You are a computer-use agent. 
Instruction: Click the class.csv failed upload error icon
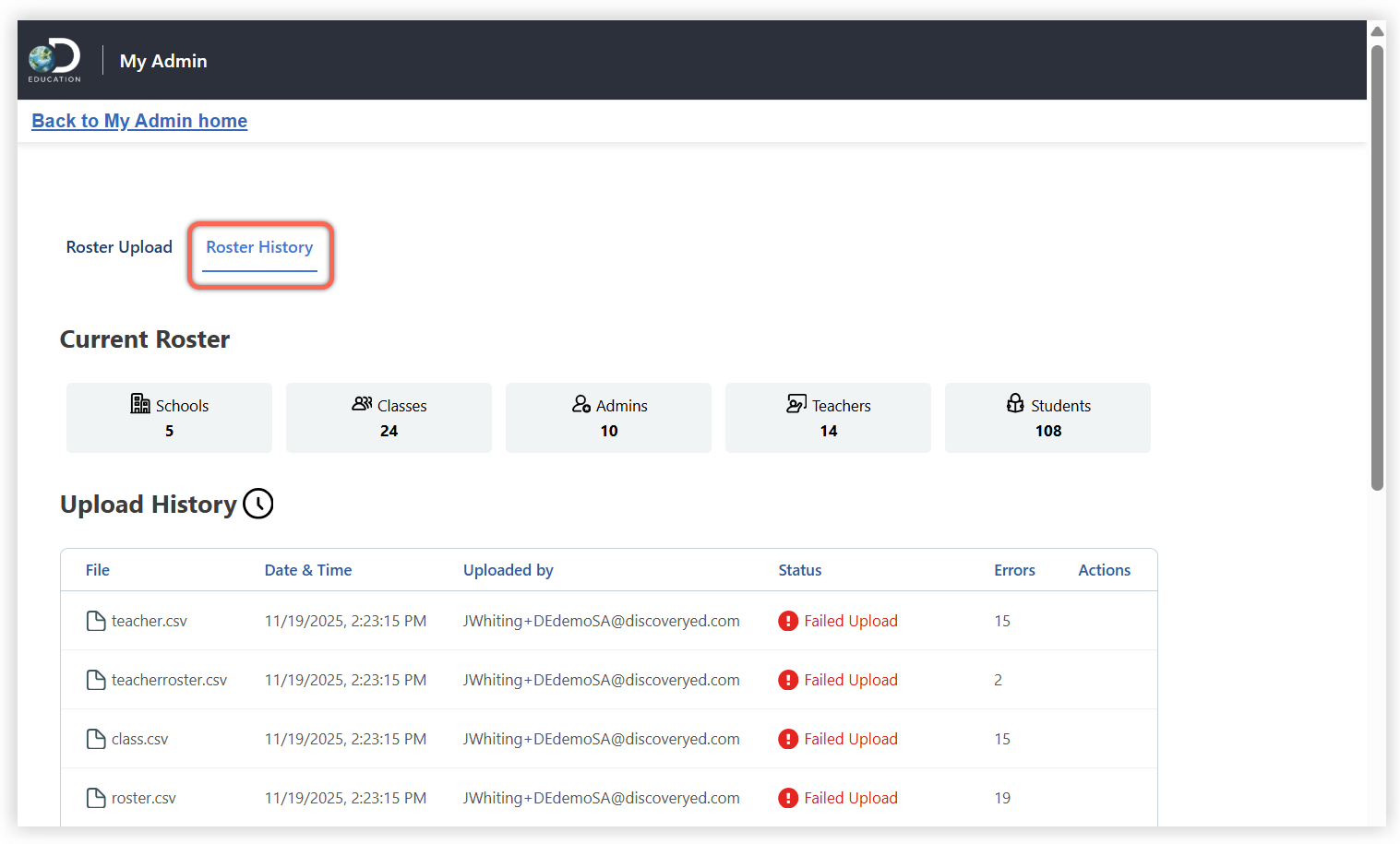click(x=788, y=739)
